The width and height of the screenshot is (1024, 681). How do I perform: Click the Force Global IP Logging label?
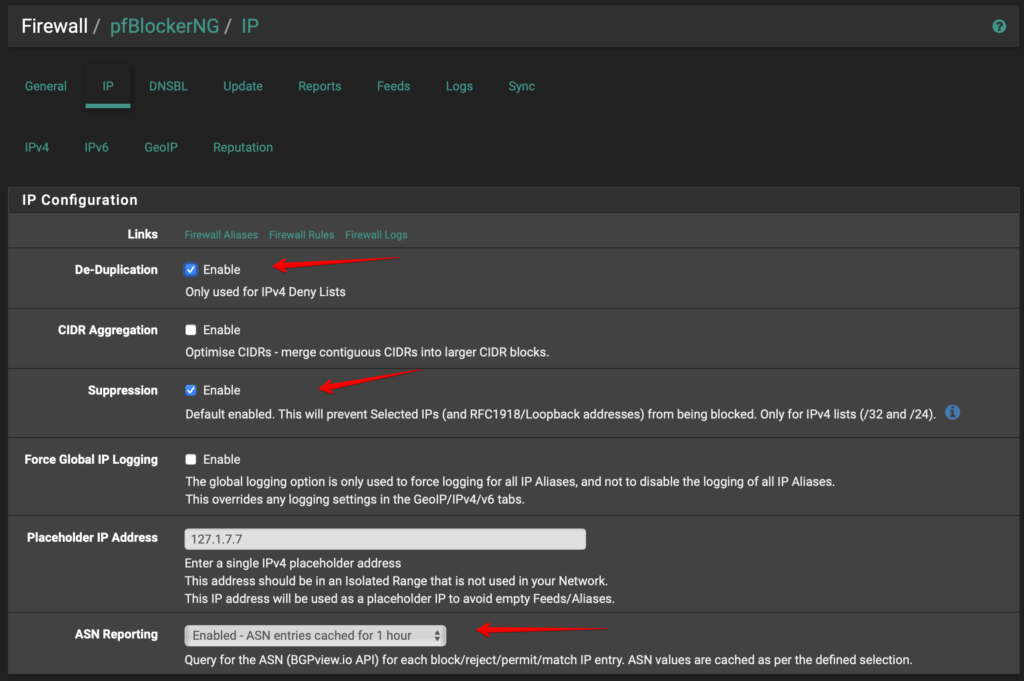click(91, 460)
